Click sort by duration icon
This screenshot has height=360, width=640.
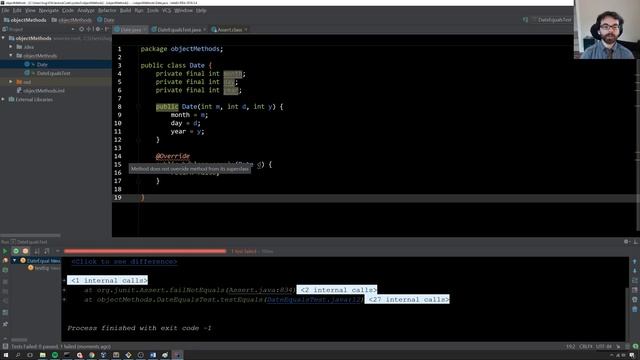tap(47, 251)
